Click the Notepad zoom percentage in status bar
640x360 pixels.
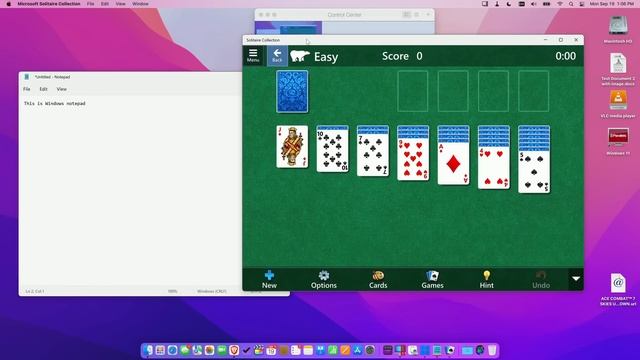point(173,291)
